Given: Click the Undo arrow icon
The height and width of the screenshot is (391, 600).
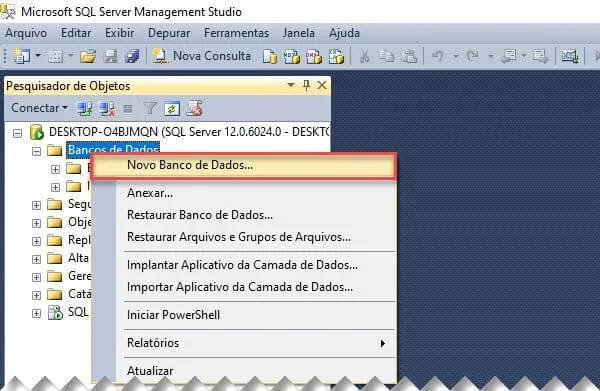Looking at the screenshot, I should coord(437,56).
